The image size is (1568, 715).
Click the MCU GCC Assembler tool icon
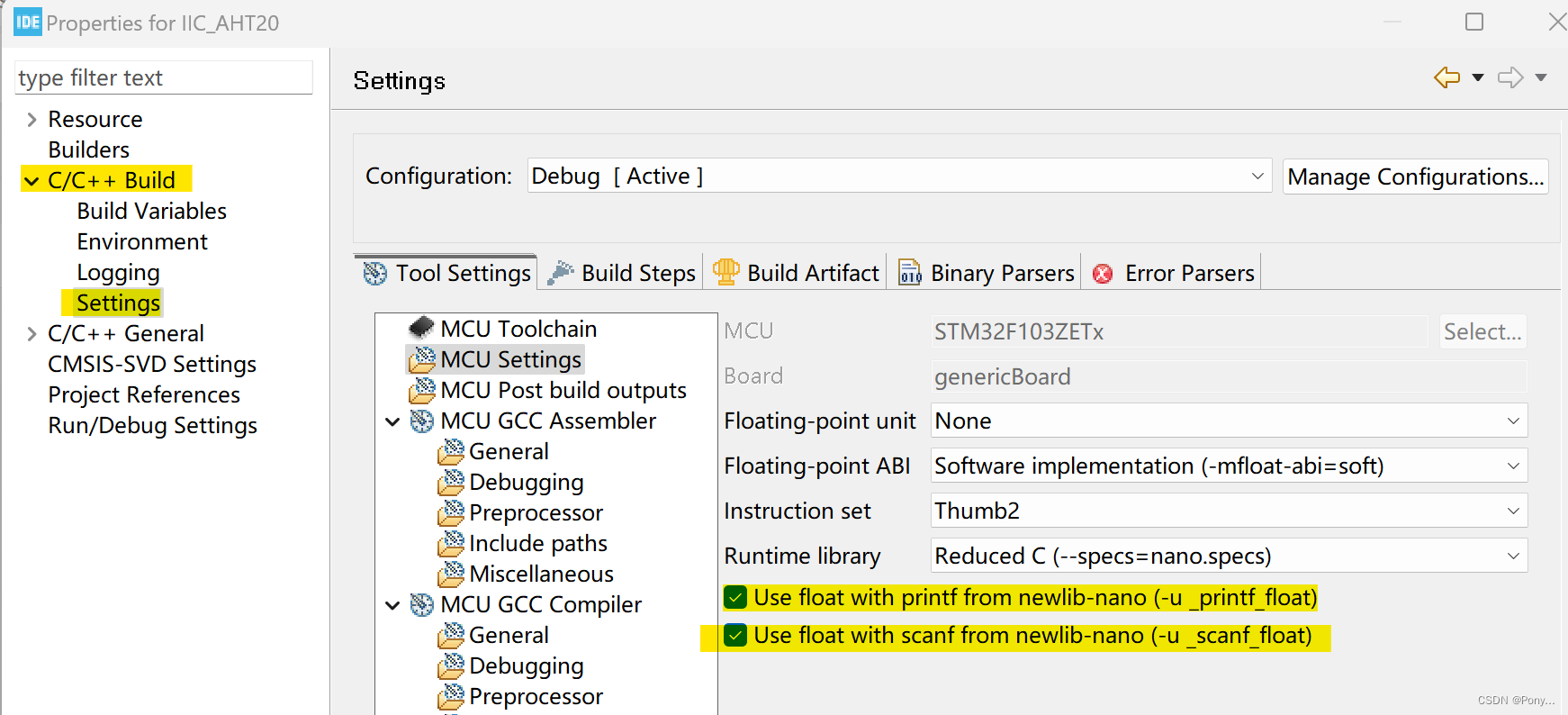tap(421, 421)
